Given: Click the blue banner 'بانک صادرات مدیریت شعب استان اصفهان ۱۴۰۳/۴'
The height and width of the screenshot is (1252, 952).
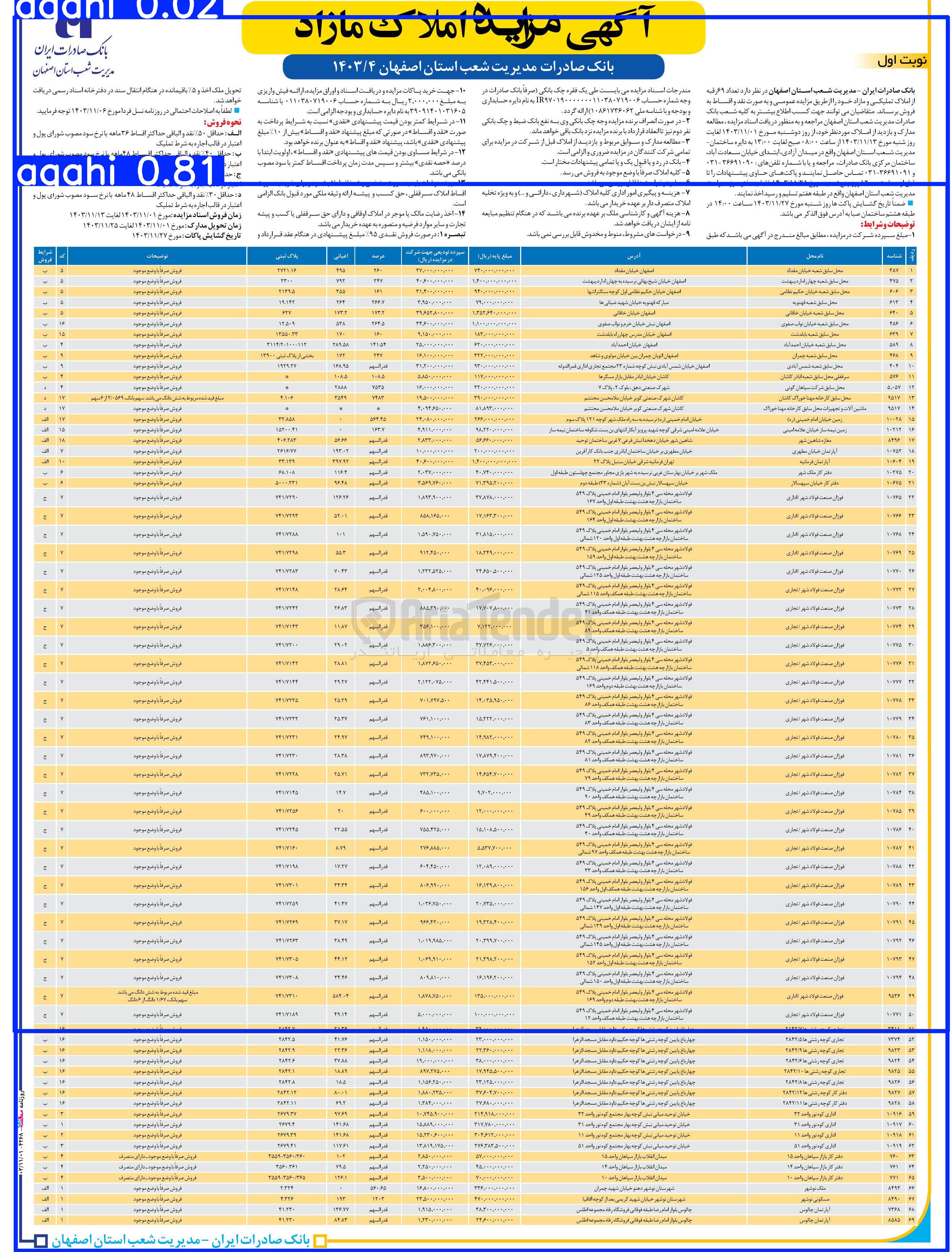Looking at the screenshot, I should (x=473, y=67).
